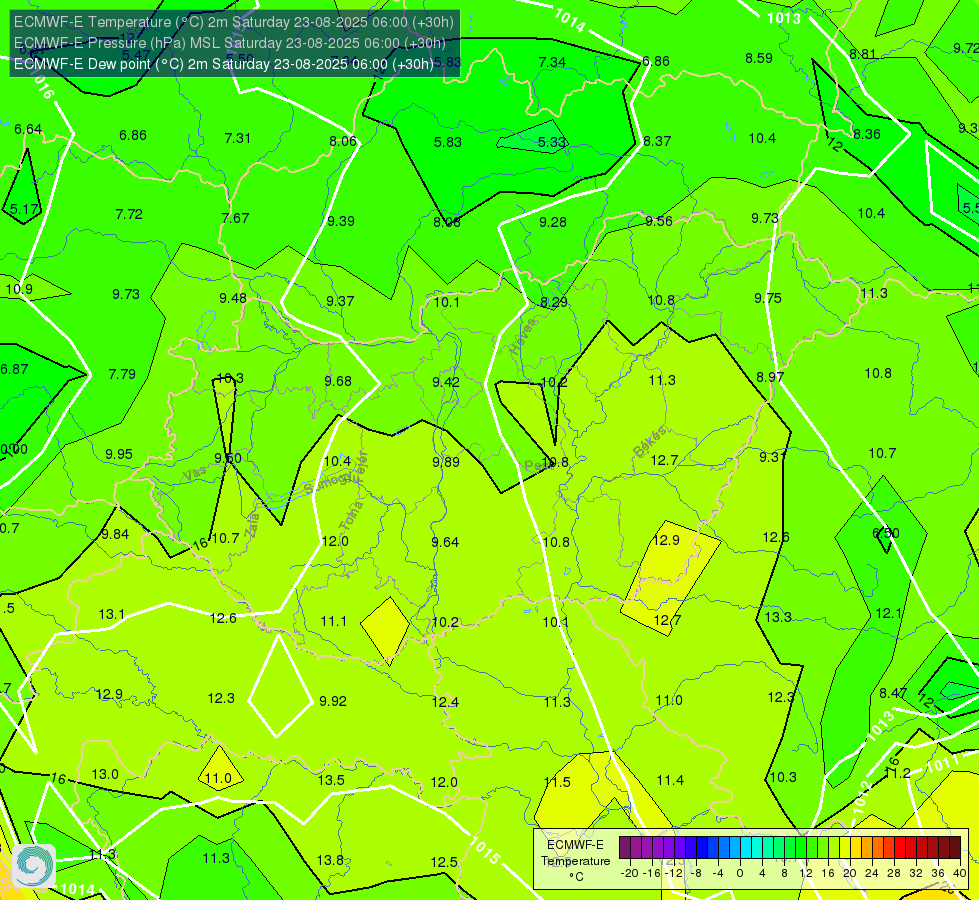This screenshot has height=900, width=979.
Task: Click the cyan swatch at legend value 0
Action: click(746, 848)
